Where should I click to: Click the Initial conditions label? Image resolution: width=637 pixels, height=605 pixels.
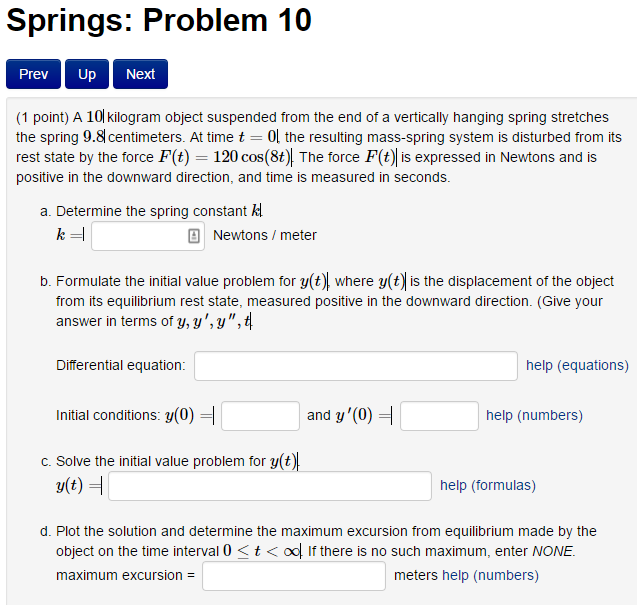pos(107,415)
